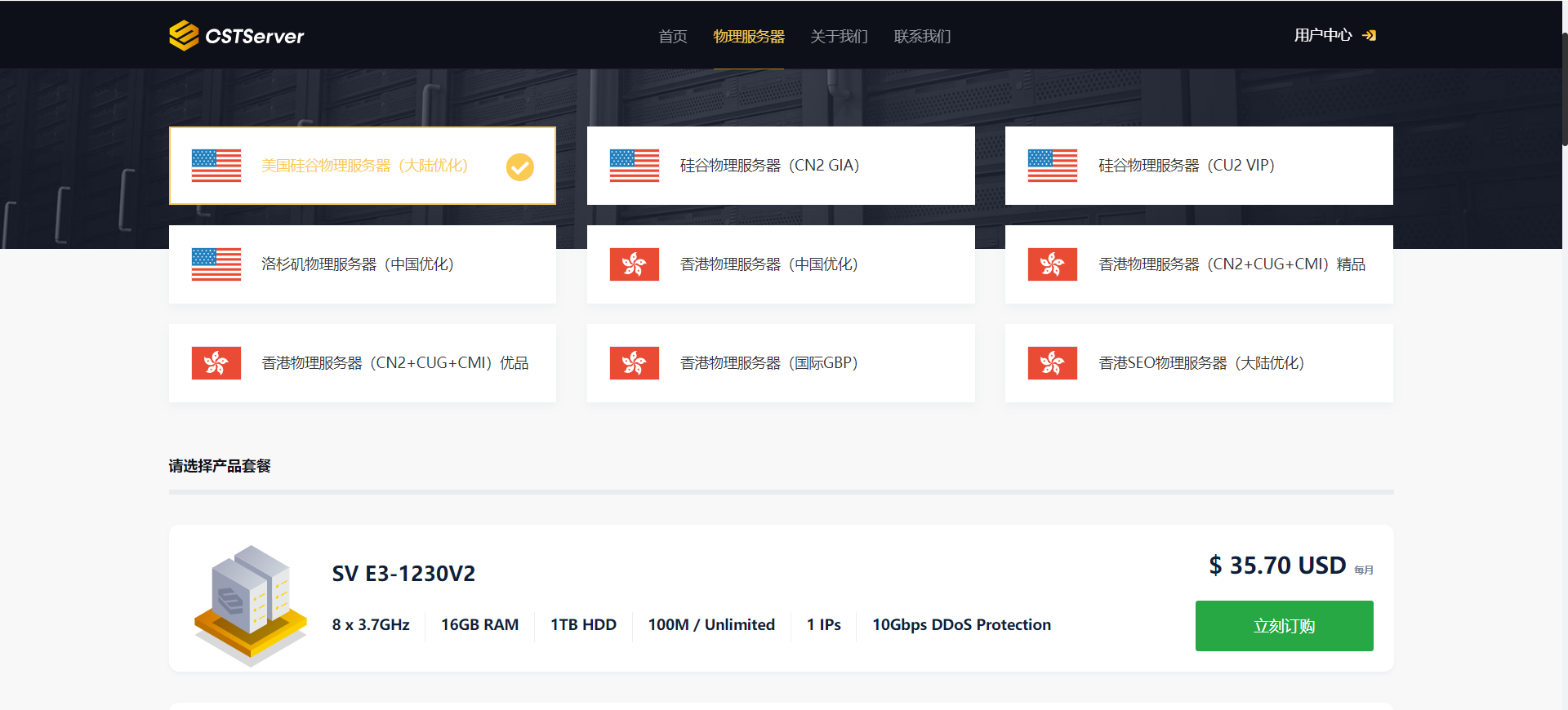
Task: Go to 联系我们 contact page
Action: (x=922, y=36)
